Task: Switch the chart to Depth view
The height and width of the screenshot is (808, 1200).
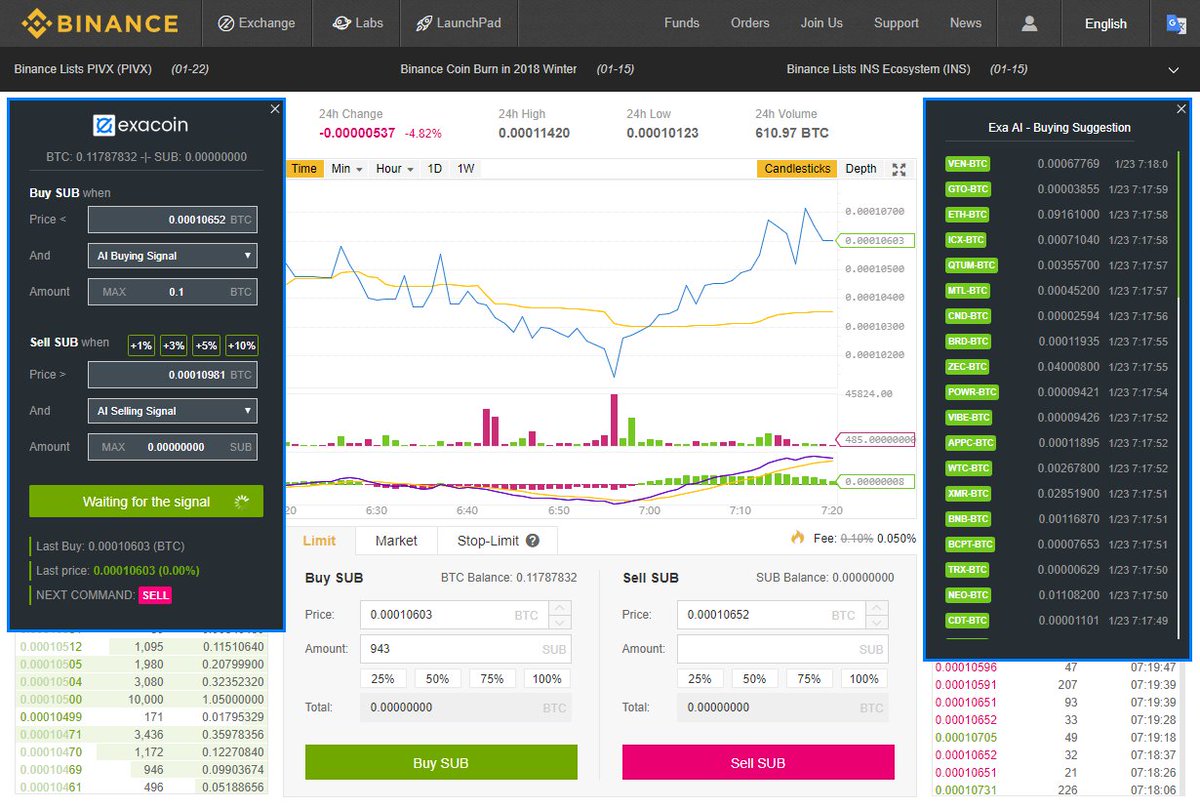Action: pos(860,168)
